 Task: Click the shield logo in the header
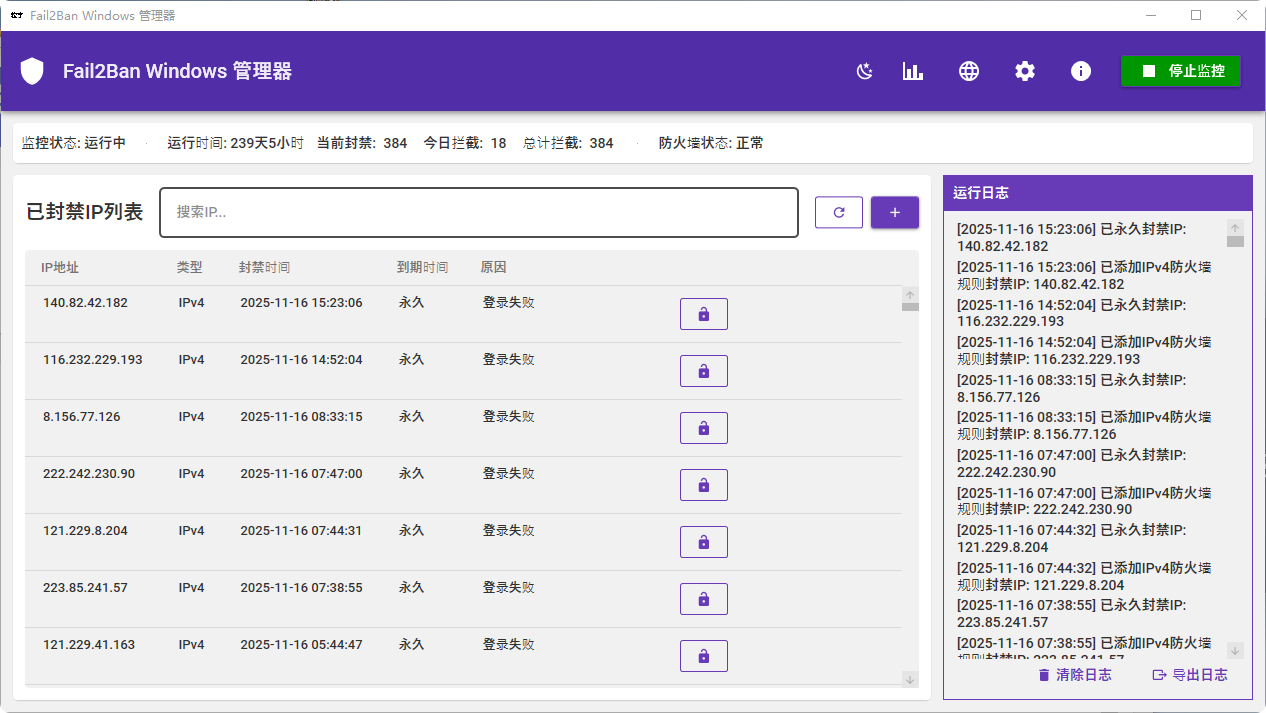31,71
